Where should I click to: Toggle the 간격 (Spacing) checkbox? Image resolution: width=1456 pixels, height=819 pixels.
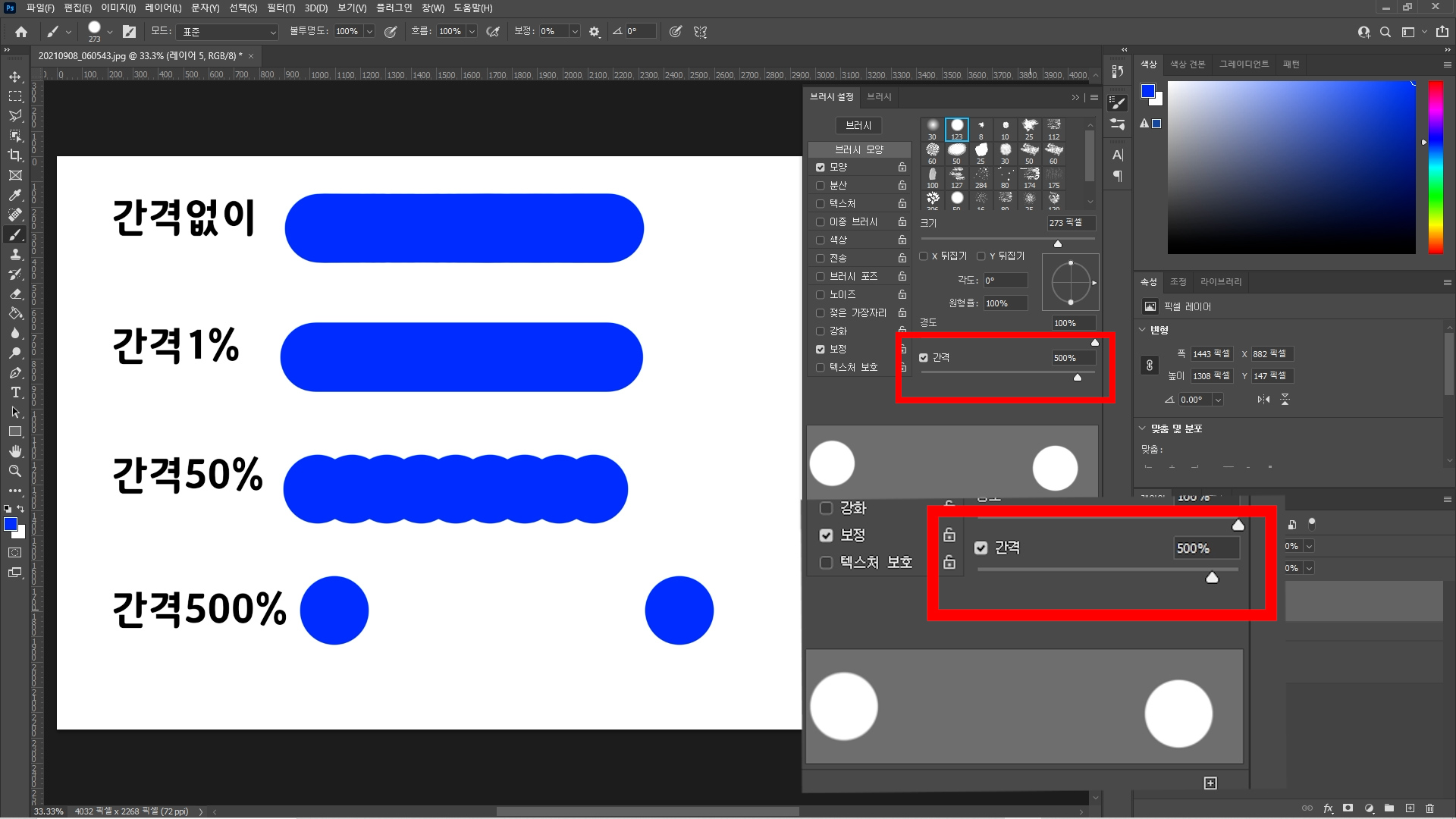tap(924, 358)
